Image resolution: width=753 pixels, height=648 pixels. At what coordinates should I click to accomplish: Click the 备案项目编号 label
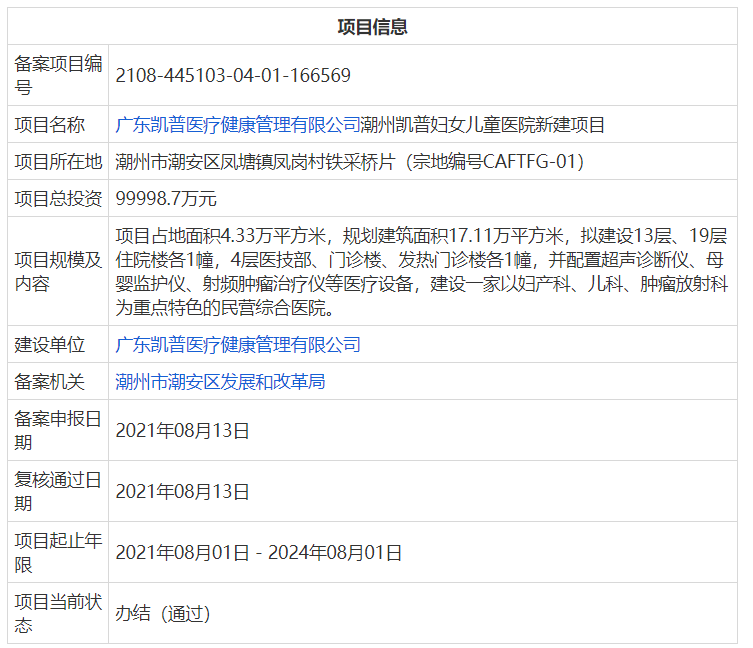[58, 75]
